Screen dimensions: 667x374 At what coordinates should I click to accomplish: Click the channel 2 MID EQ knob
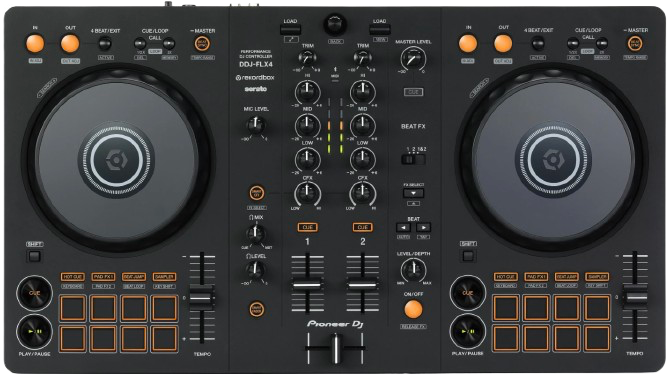point(362,125)
